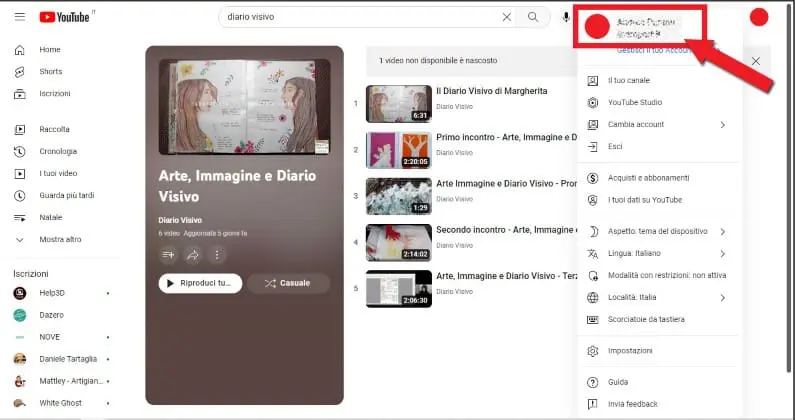Open Cronologia in the sidebar

[60, 151]
